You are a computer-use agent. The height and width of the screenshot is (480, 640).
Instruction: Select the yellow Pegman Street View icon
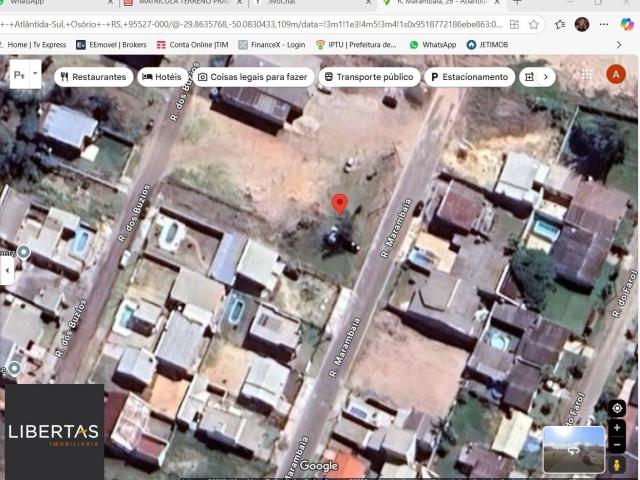[x=617, y=464]
